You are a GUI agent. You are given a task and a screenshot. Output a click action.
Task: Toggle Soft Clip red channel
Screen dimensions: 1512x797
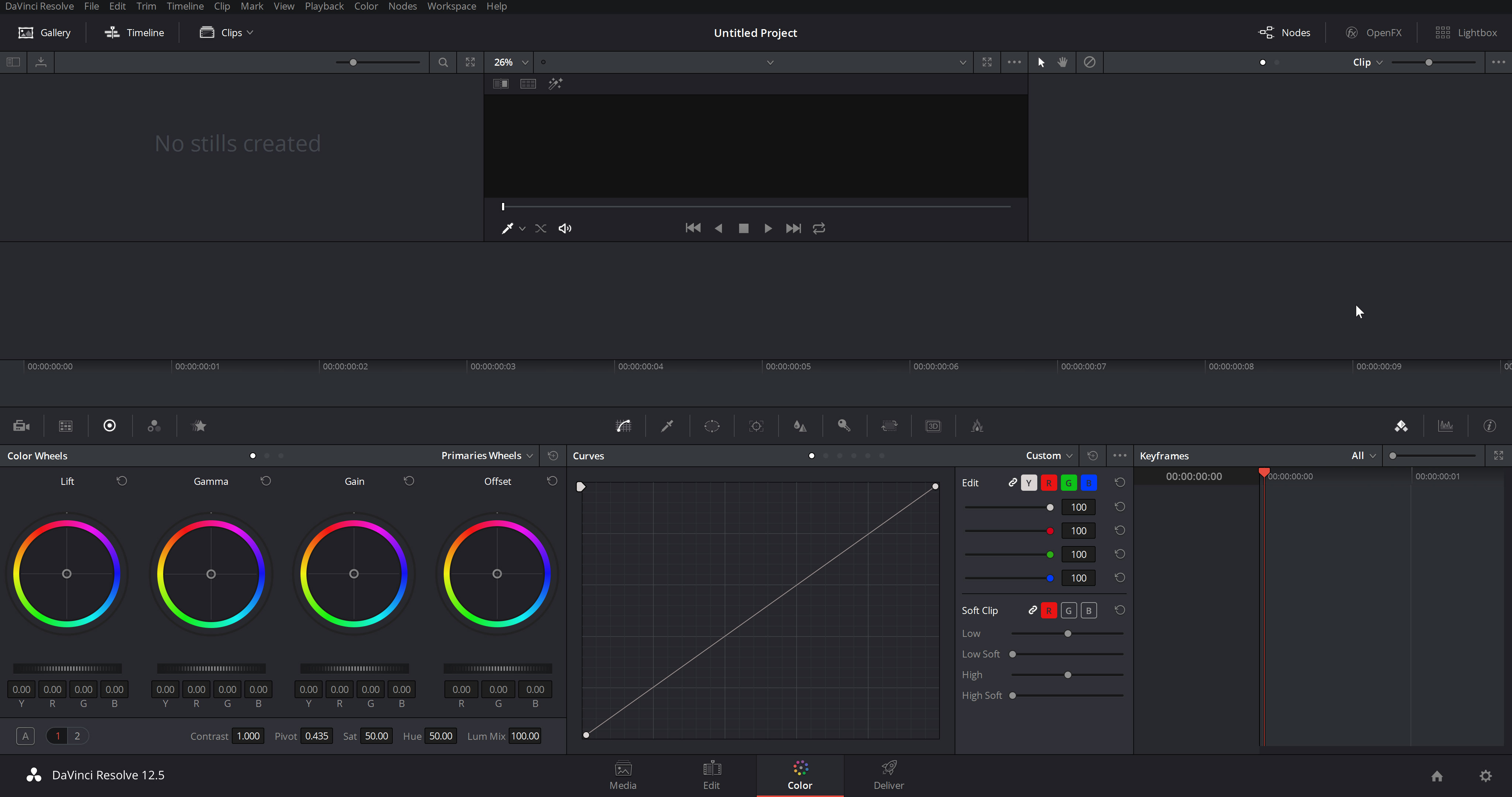tap(1049, 610)
